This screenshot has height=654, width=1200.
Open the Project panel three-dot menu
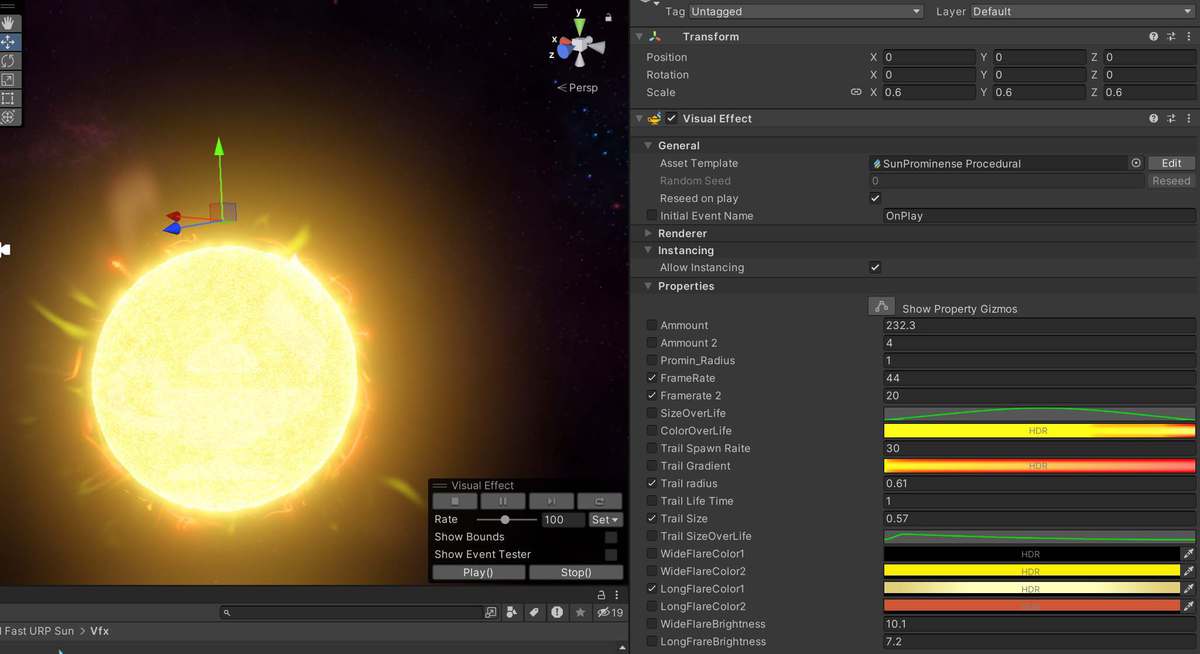(616, 595)
